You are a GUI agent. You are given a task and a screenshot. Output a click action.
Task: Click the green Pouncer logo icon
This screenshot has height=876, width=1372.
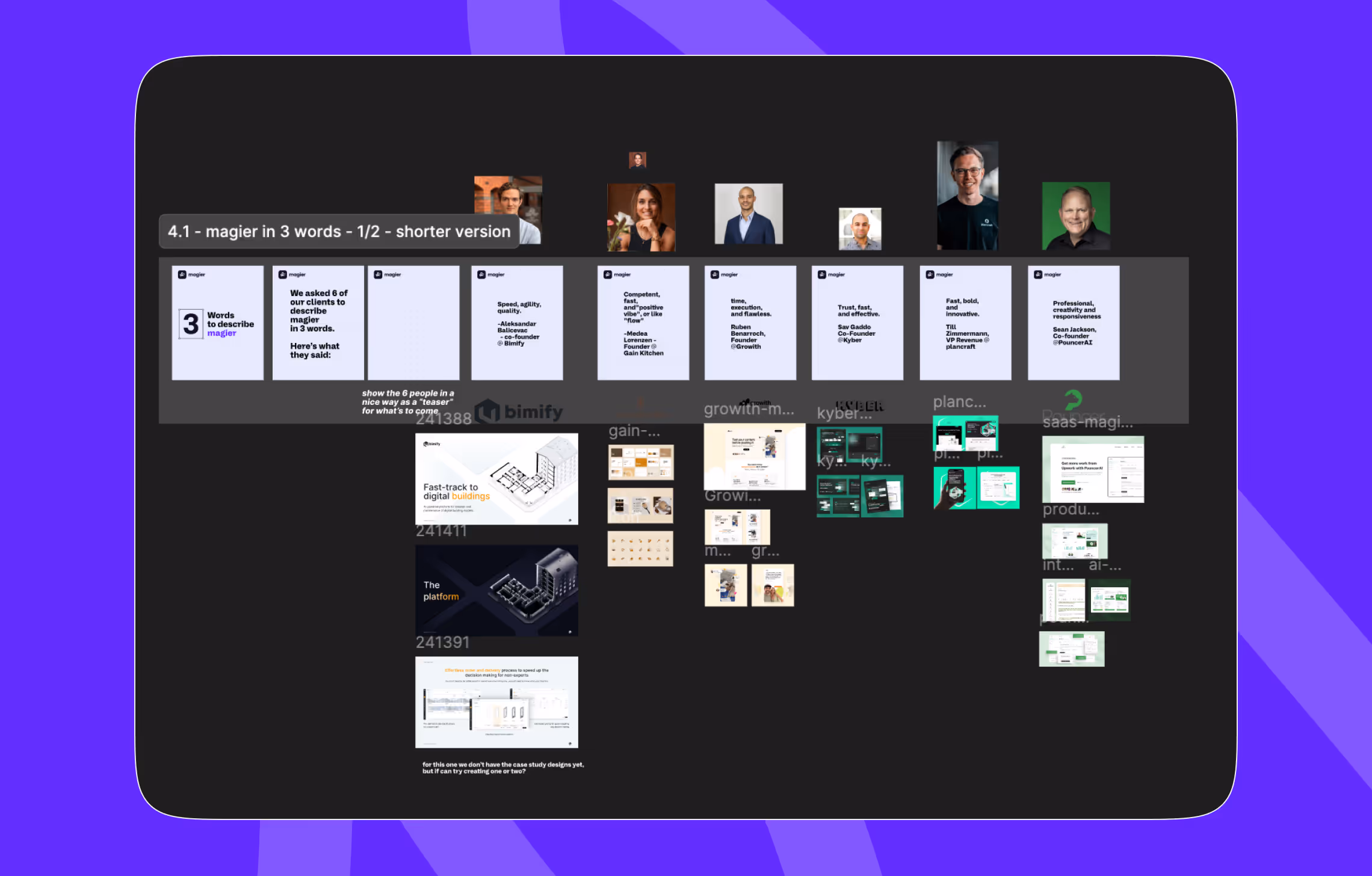1073,399
